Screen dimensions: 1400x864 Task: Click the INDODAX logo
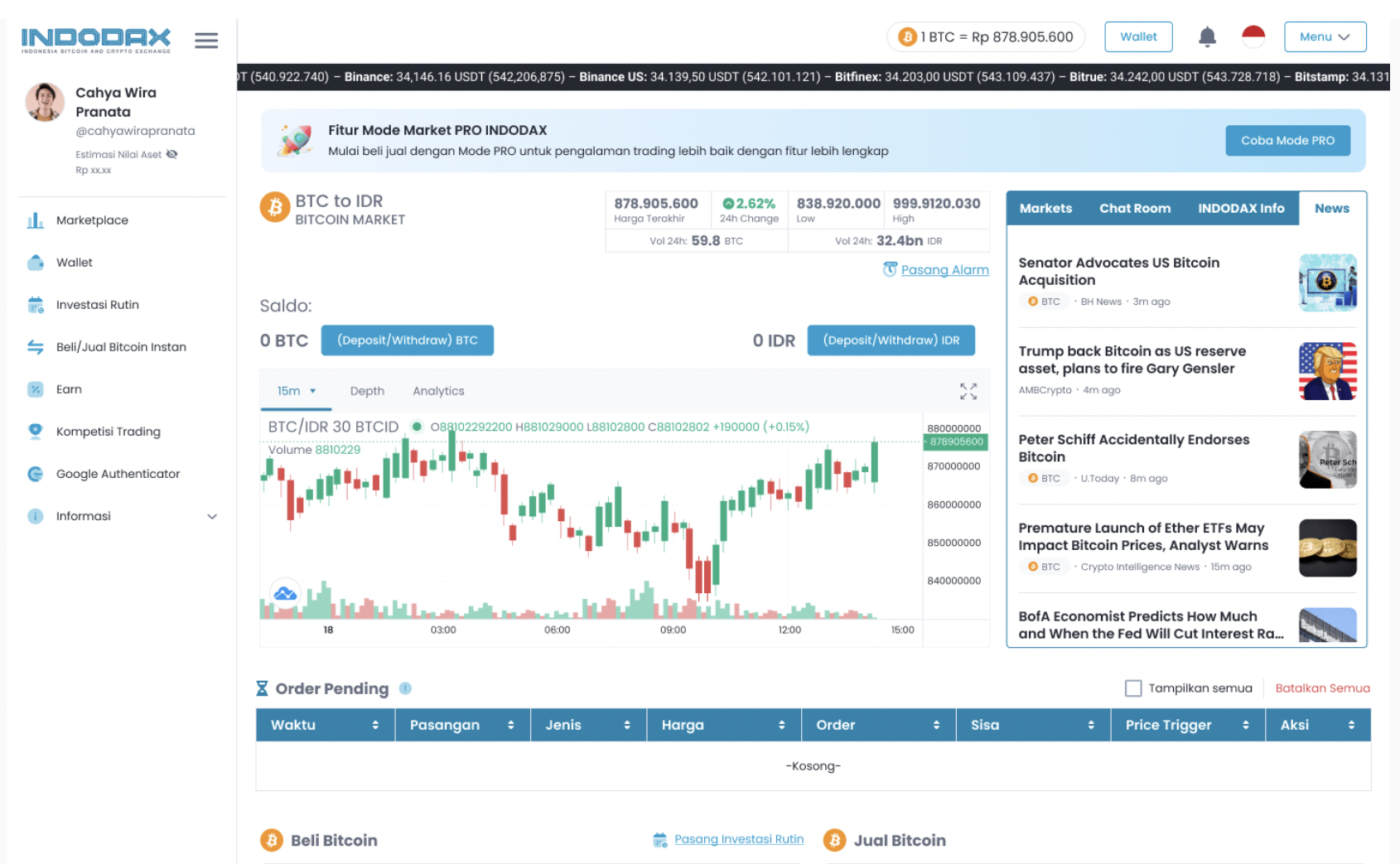pos(96,40)
